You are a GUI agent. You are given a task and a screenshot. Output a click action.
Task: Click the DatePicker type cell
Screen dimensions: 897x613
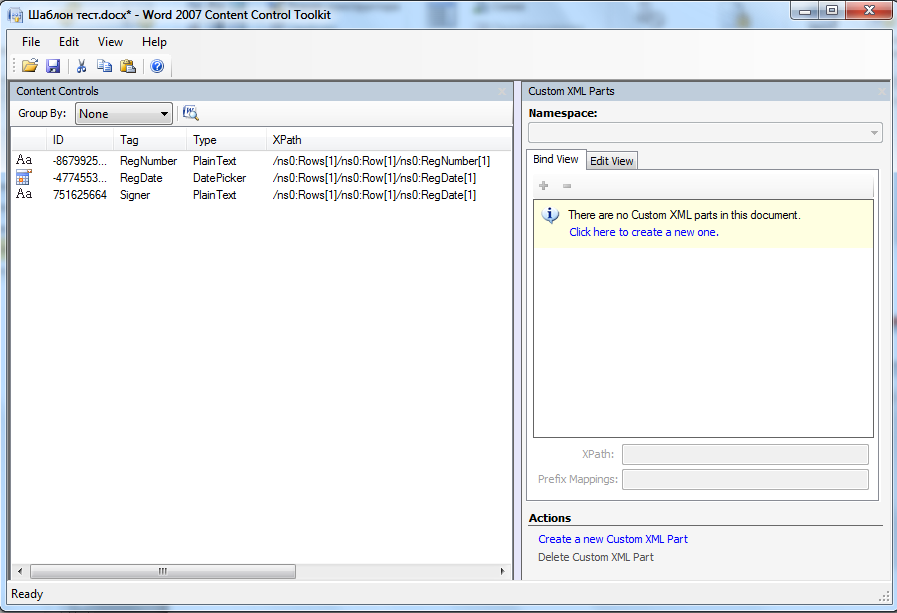(x=219, y=178)
